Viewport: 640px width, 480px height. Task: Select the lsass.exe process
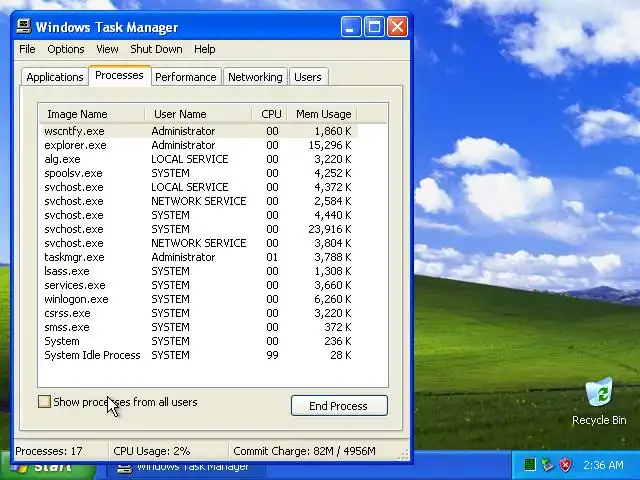click(198, 271)
